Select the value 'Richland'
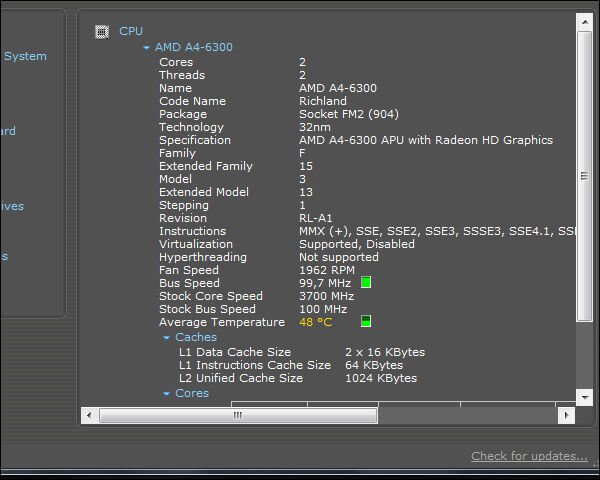The width and height of the screenshot is (600, 480). point(323,101)
